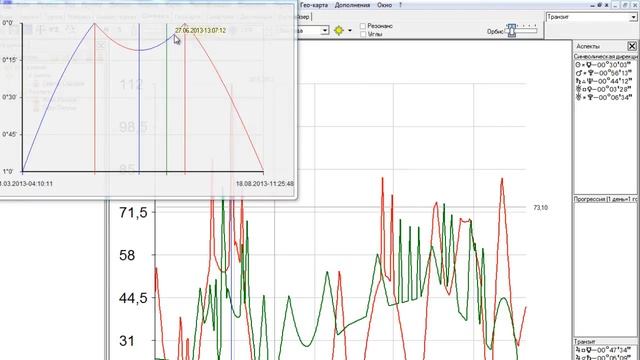Click the 18.08.2013-11:25:48 end date label
Screen dimensions: 640x360
click(x=264, y=184)
